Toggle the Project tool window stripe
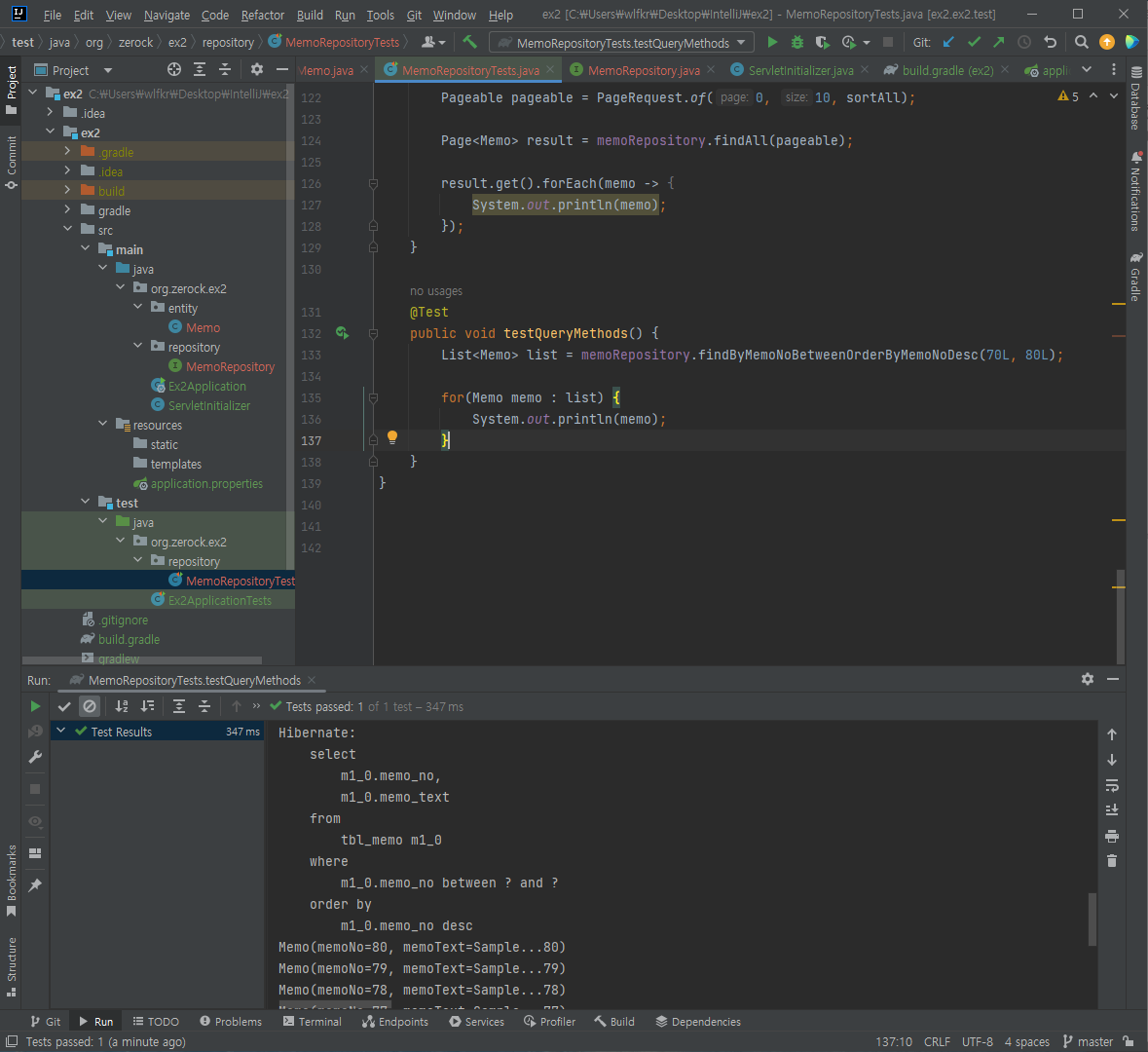Viewport: 1148px width, 1052px height. click(11, 91)
